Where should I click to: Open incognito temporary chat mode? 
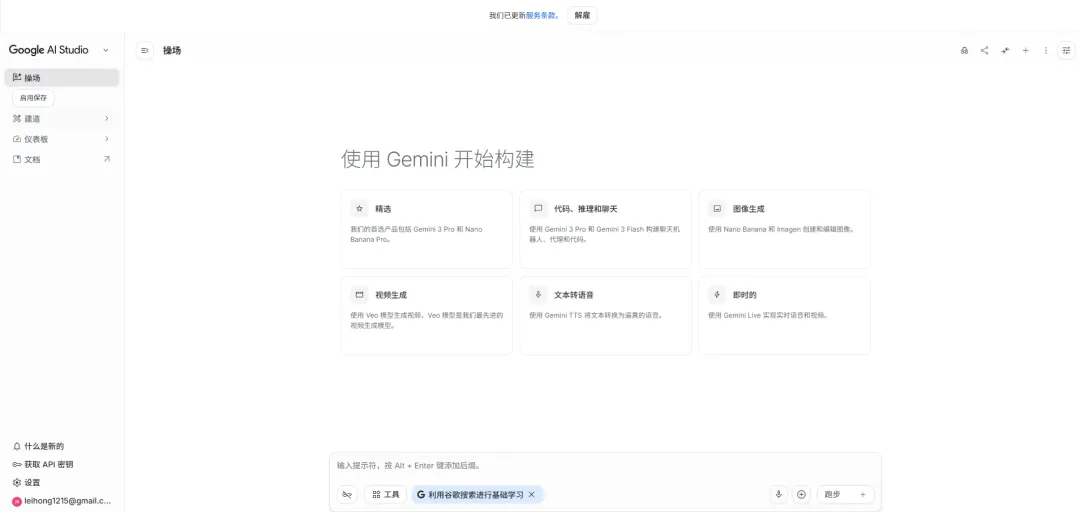(x=964, y=50)
